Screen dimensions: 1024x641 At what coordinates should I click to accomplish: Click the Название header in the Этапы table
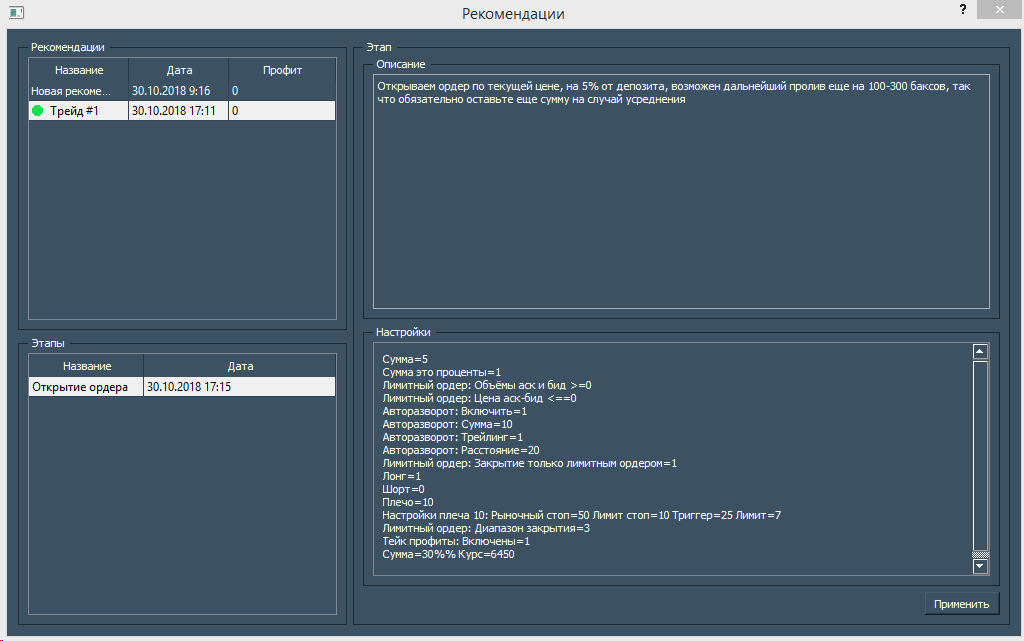[86, 366]
